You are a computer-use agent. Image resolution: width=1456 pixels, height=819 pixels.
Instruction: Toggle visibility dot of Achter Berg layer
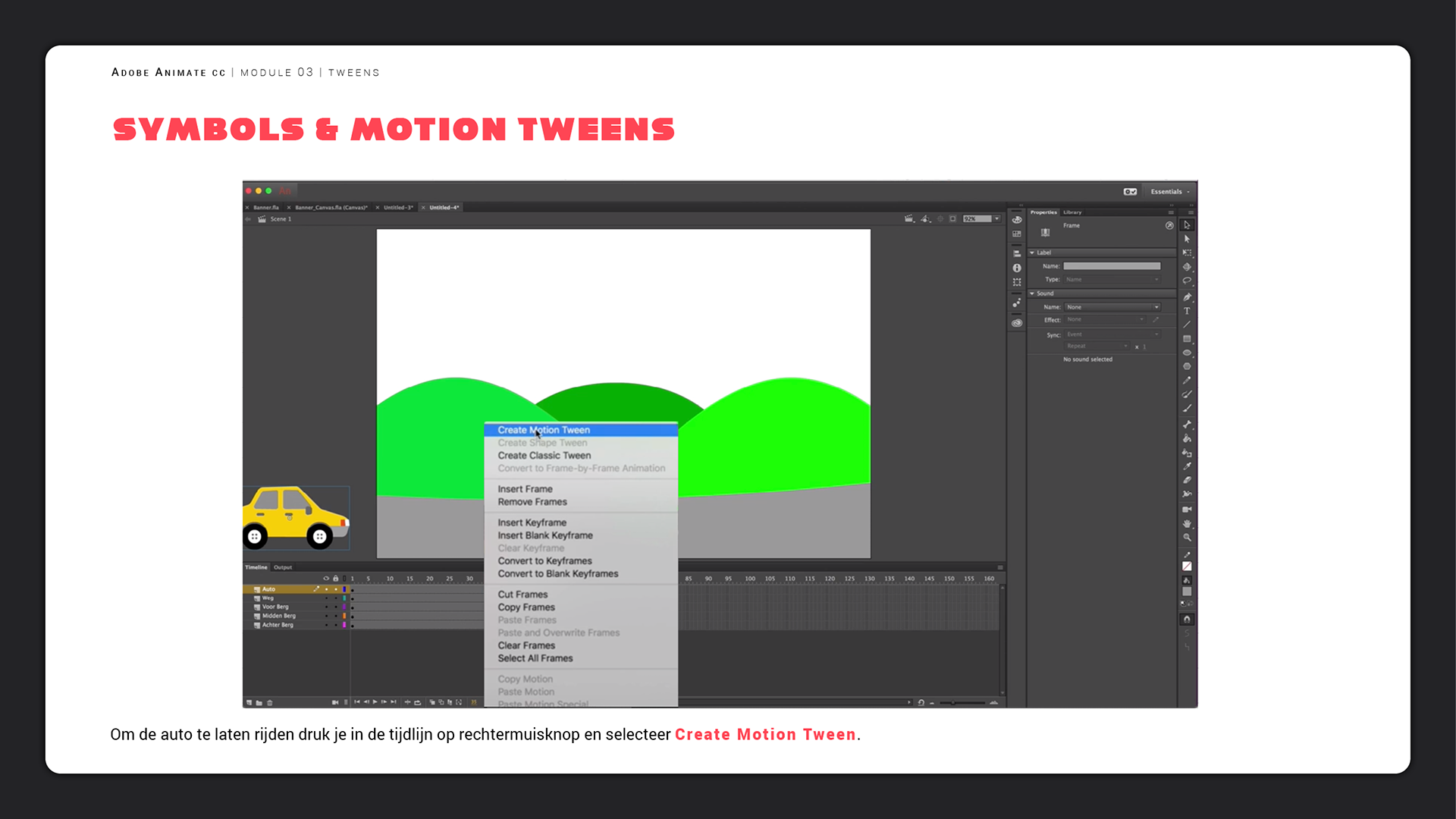327,625
